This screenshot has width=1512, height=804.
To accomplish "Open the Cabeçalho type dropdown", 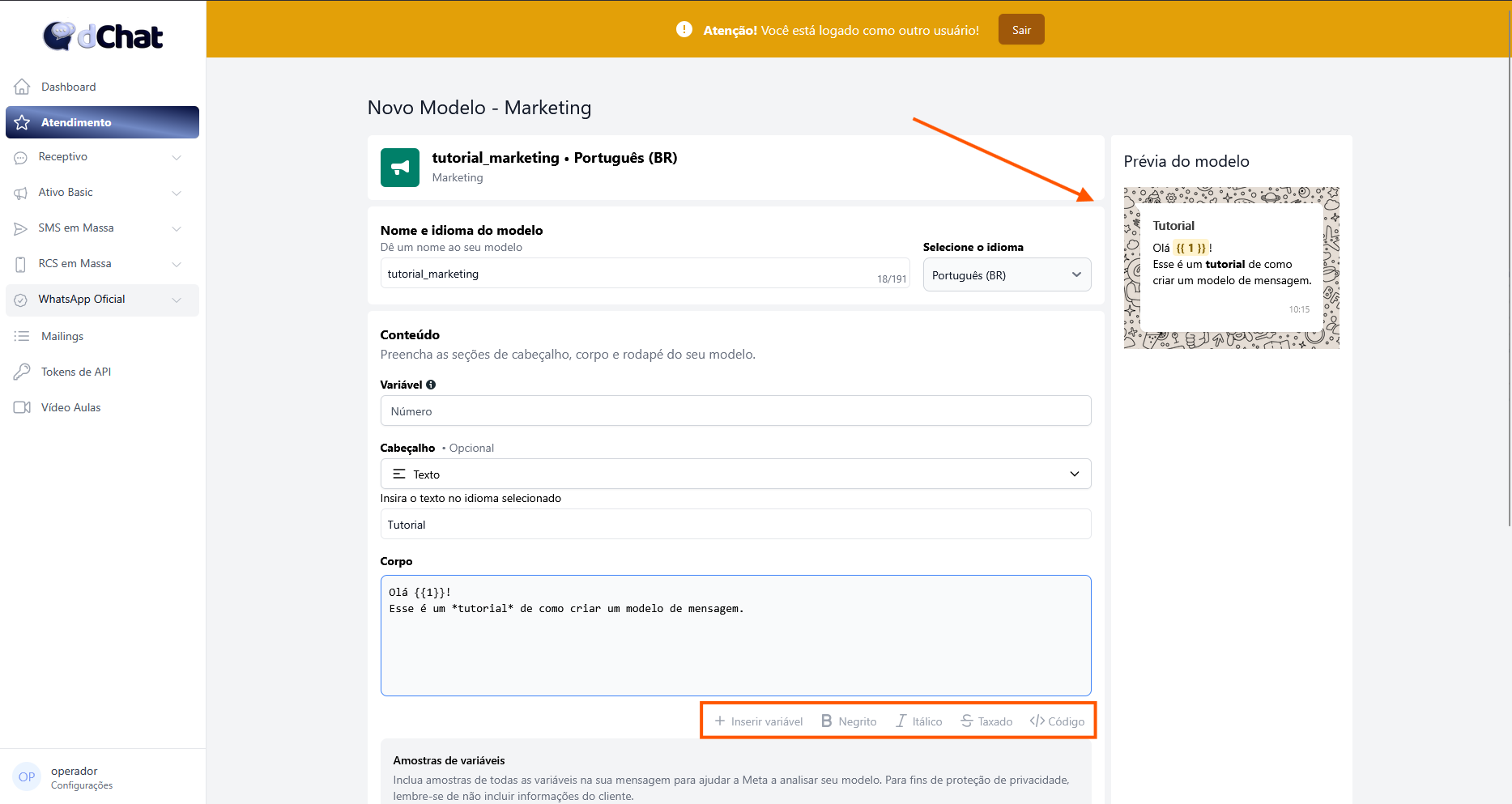I will click(735, 474).
